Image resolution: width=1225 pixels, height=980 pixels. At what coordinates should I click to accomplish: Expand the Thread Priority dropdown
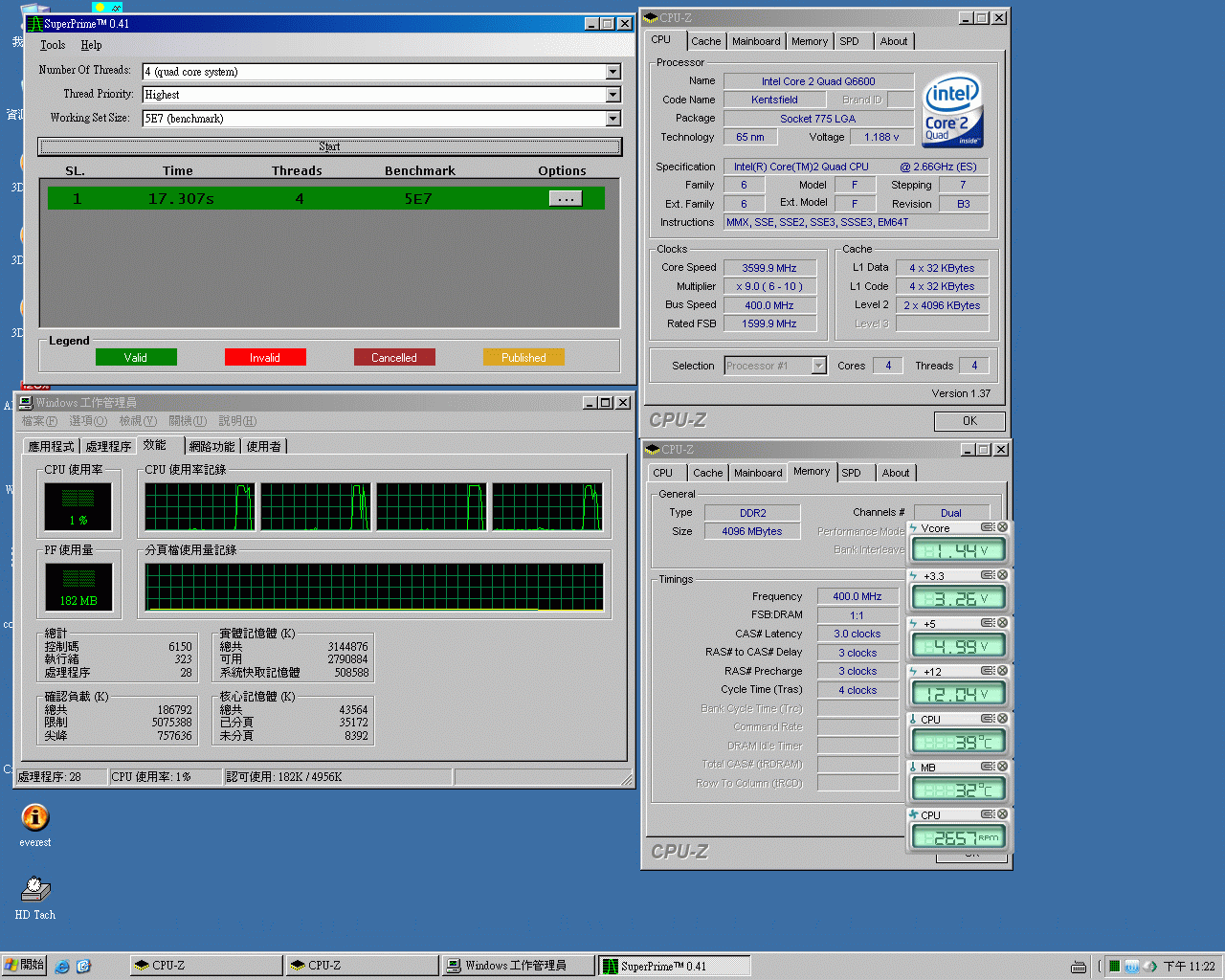point(612,95)
